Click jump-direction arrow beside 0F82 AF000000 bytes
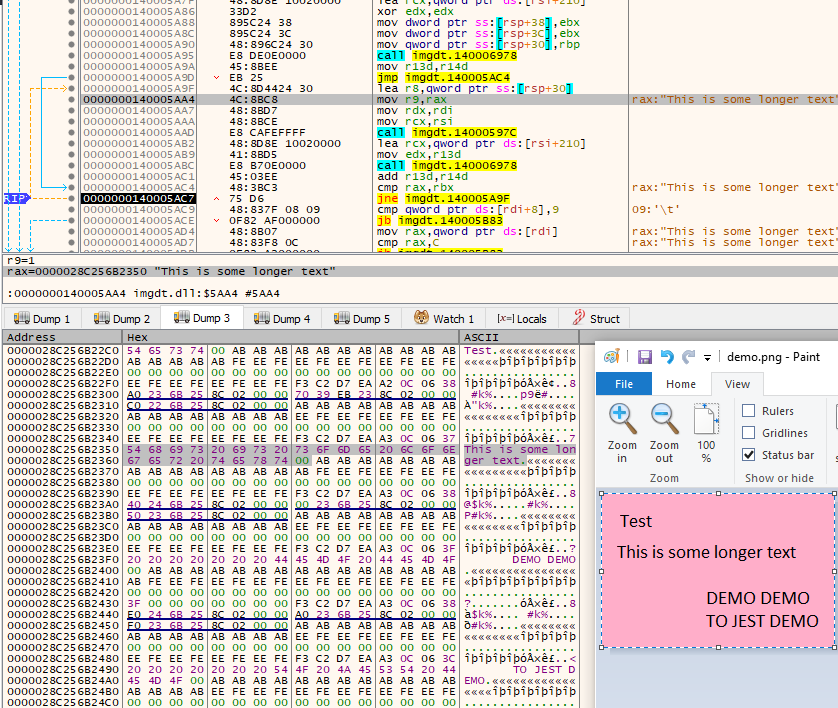 point(216,220)
